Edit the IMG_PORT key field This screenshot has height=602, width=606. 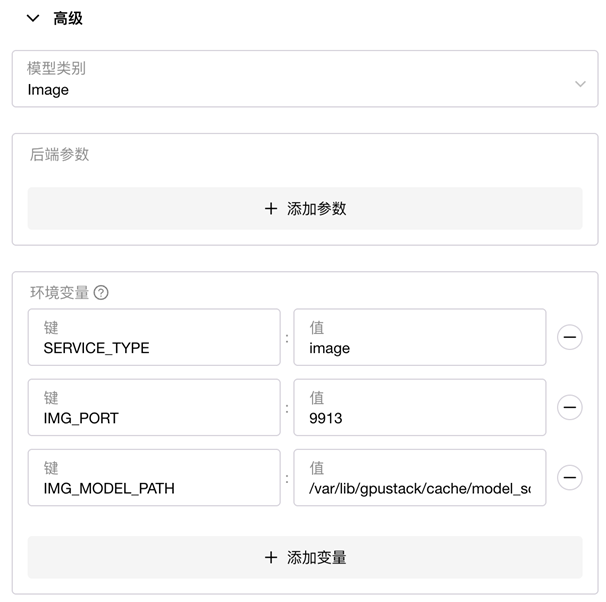154,407
